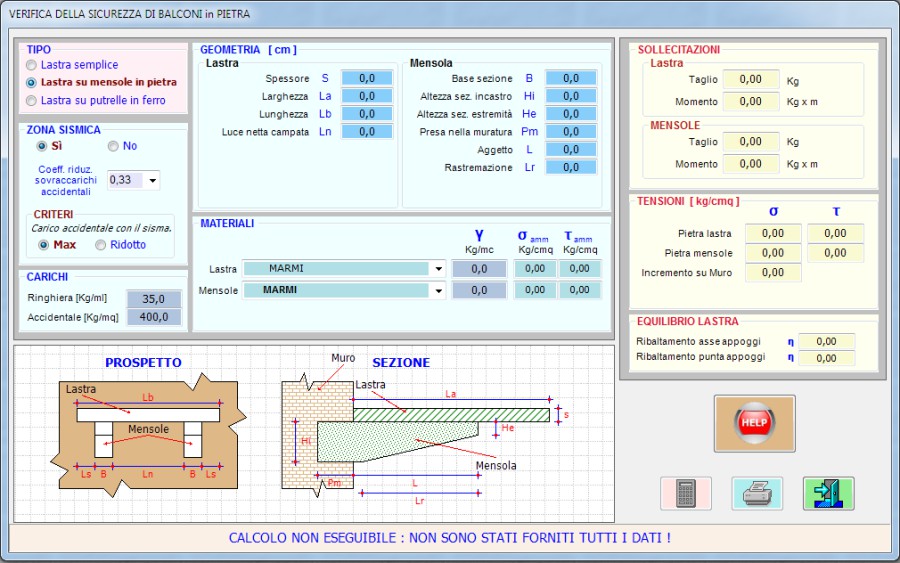This screenshot has width=900, height=563.
Task: Click the Lastra MARMI material combo box
Action: coord(344,269)
